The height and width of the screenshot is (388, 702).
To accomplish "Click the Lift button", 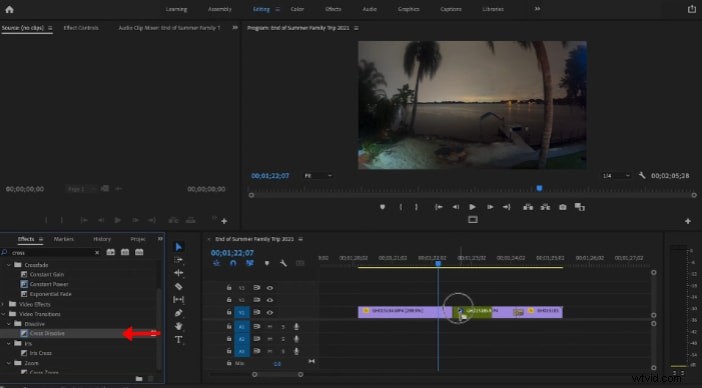I will (528, 207).
